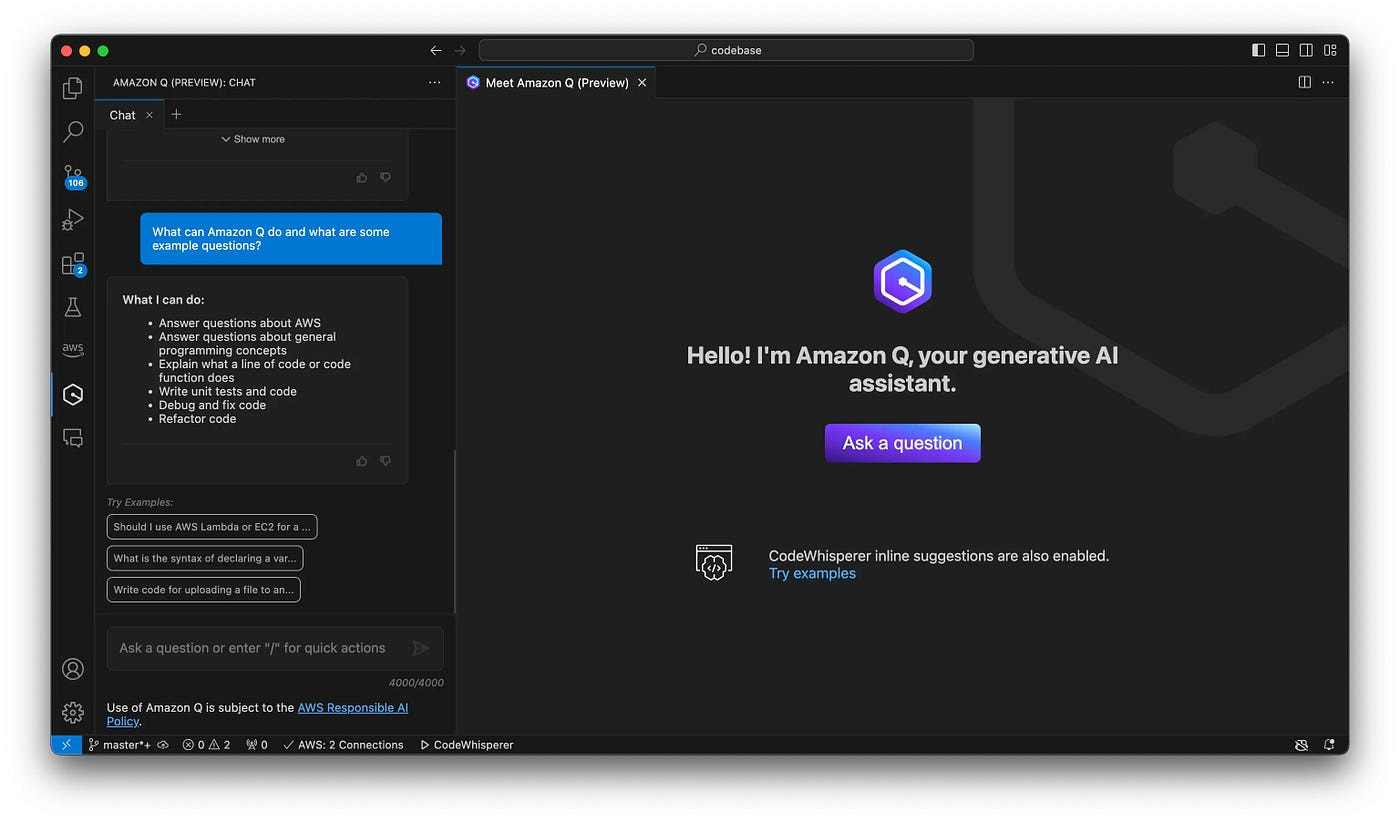Open Extensions view with 2 badge
Screen dimensions: 1400x822
click(x=73, y=264)
